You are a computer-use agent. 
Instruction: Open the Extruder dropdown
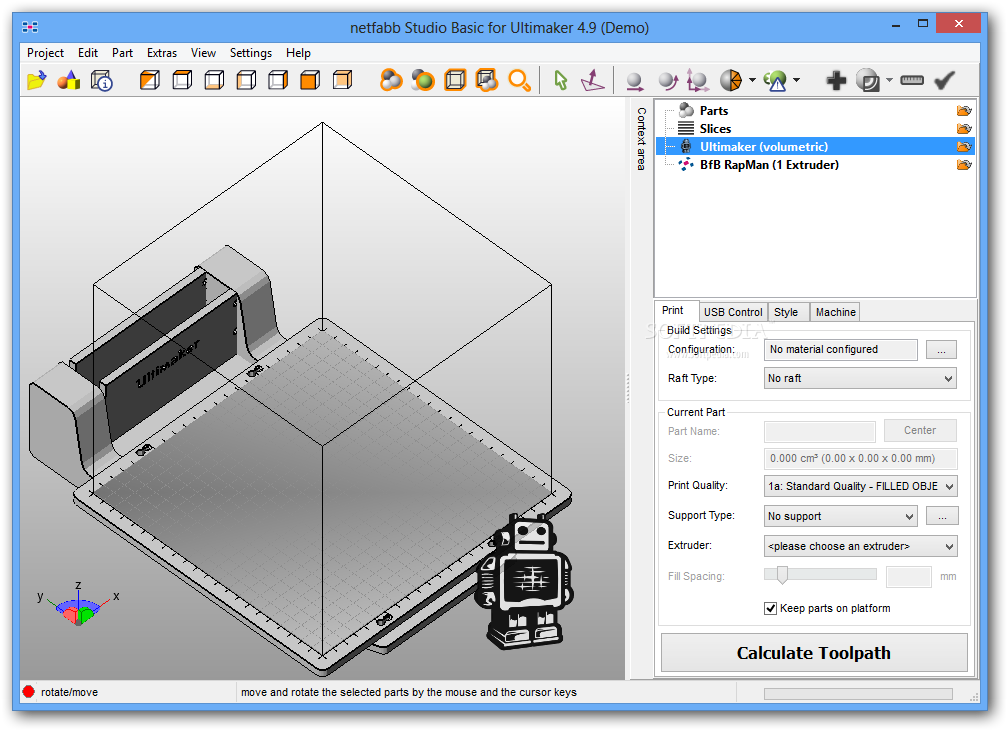coord(860,546)
